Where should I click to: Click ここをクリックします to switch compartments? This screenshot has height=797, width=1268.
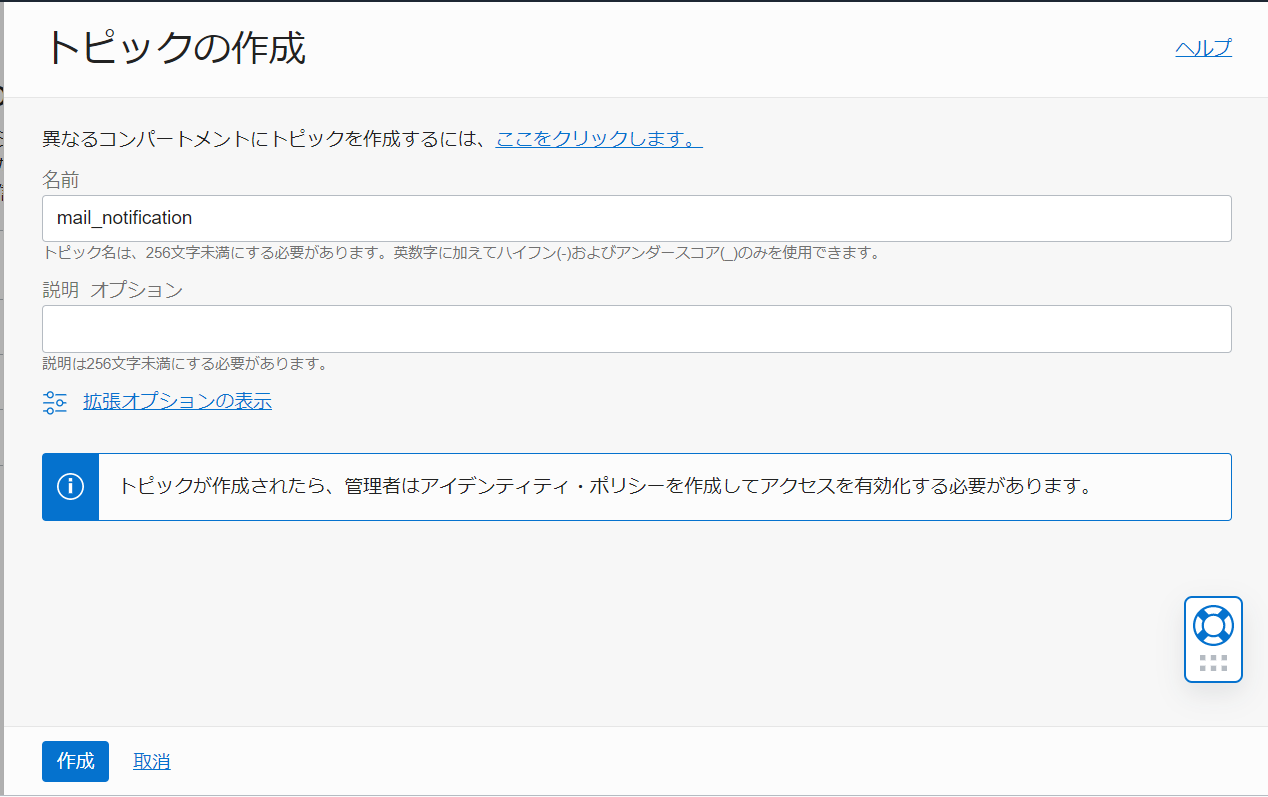(x=598, y=139)
